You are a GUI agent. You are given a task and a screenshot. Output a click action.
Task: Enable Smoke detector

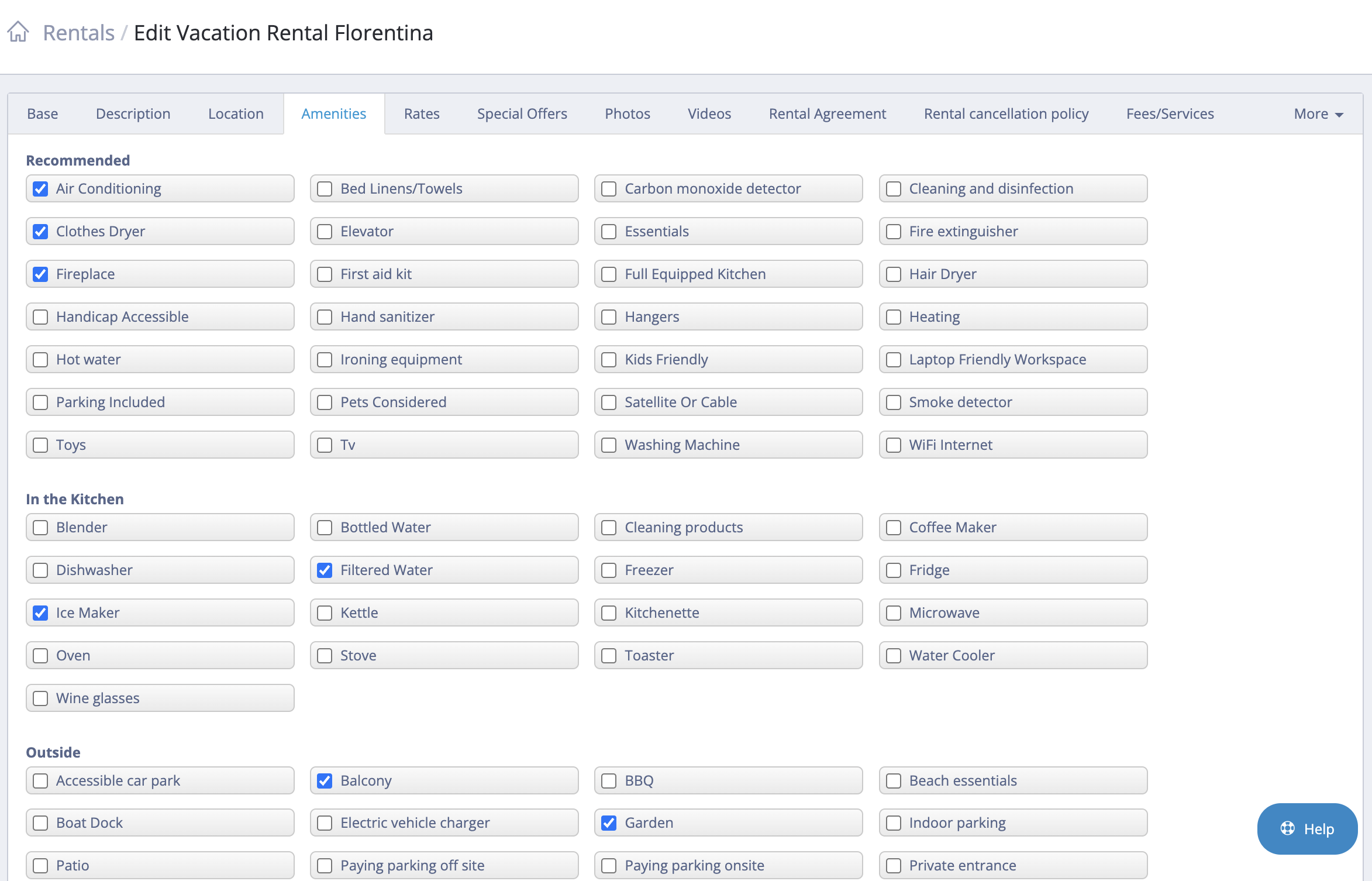pyautogui.click(x=894, y=402)
